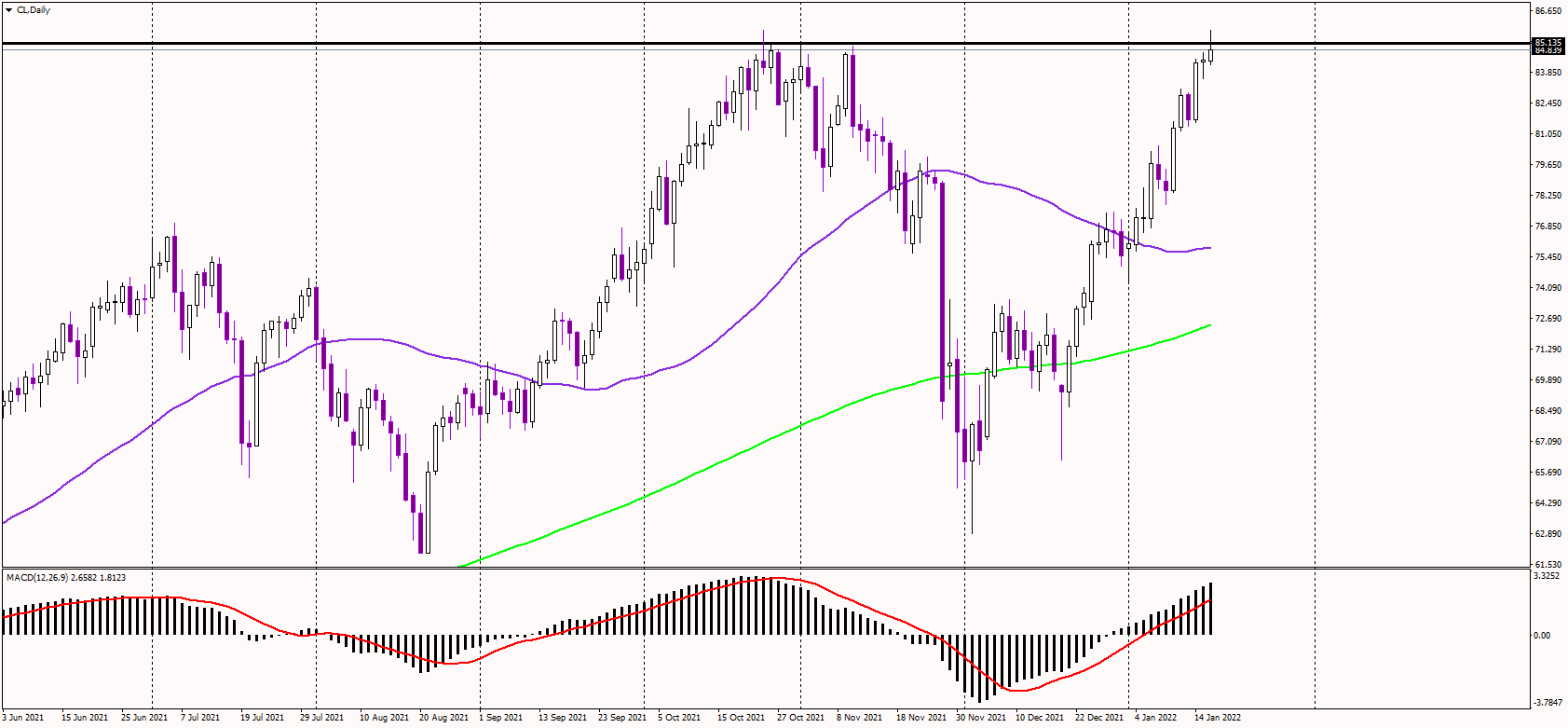
Task: Click the 4 Jan 2022 date label
Action: click(1155, 718)
